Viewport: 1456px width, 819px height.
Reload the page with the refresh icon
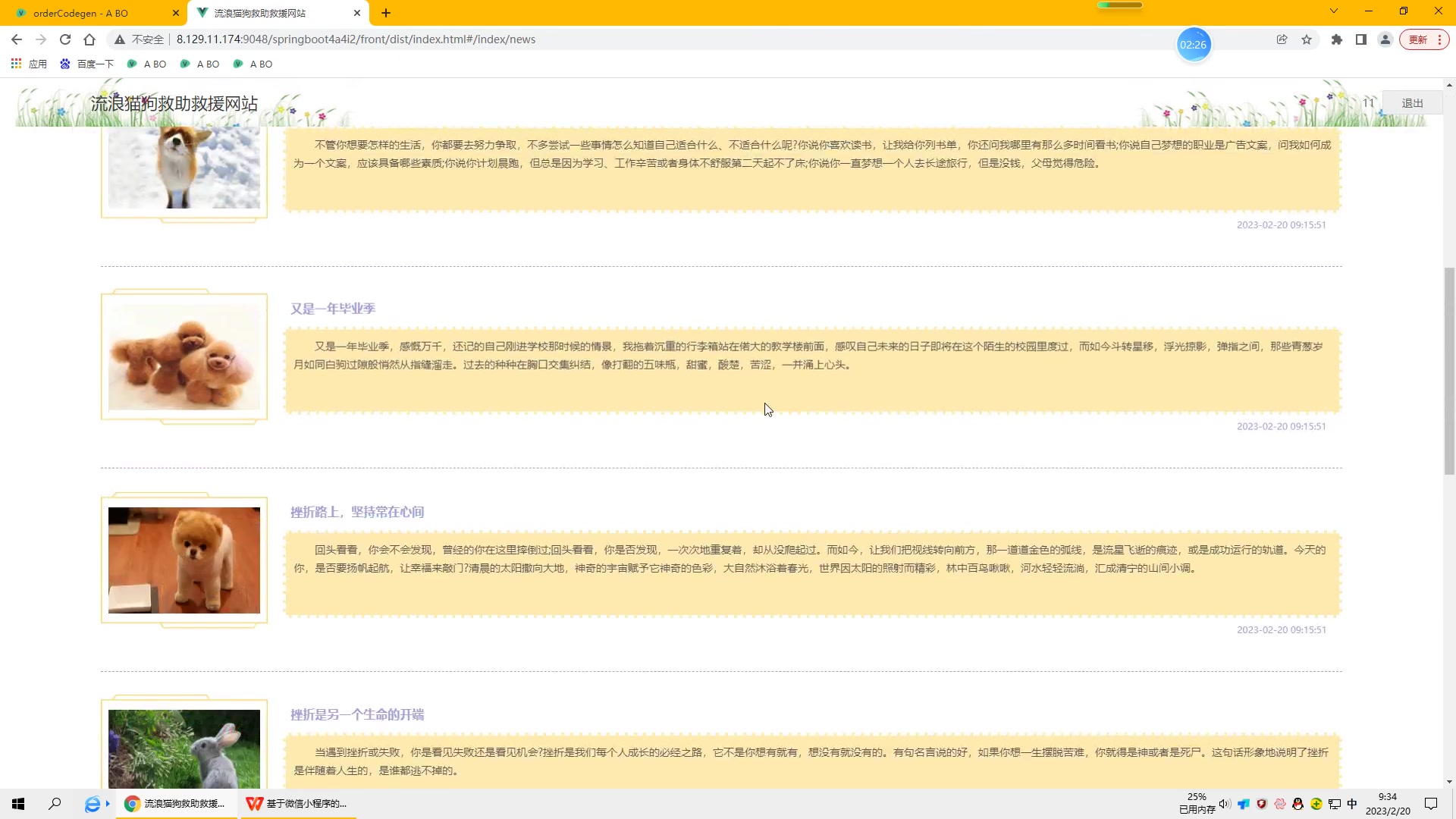65,39
